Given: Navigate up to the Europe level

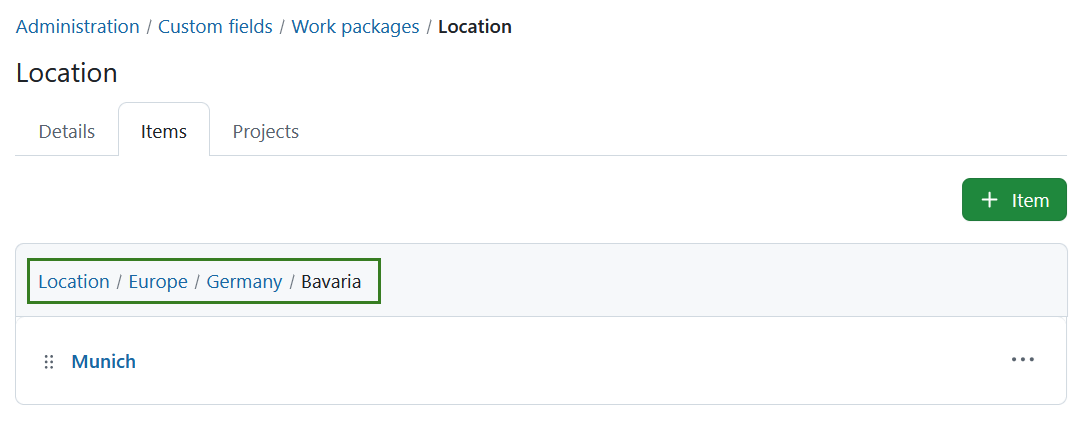Looking at the screenshot, I should [158, 282].
